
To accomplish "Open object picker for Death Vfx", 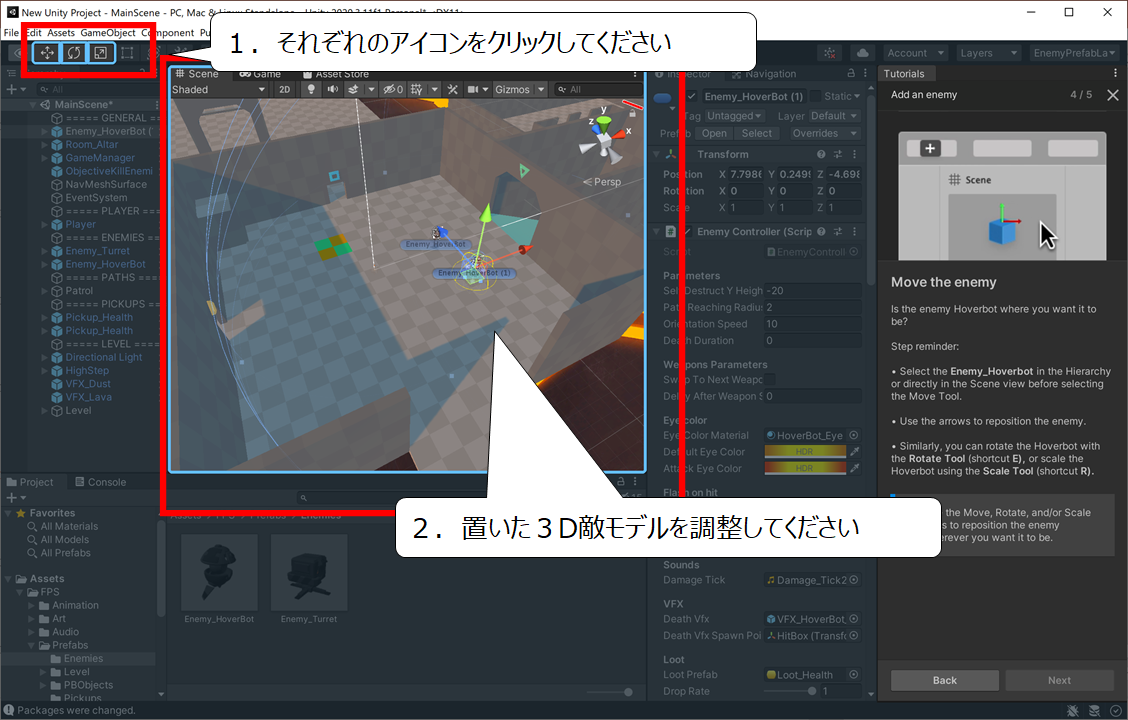I will click(854, 619).
